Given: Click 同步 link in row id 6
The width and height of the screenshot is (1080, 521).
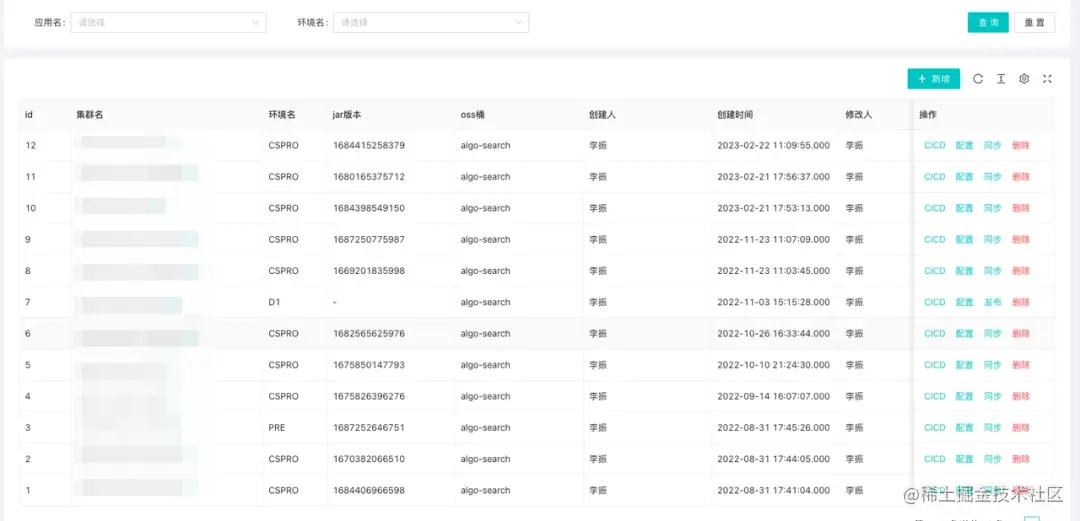Looking at the screenshot, I should (x=993, y=334).
